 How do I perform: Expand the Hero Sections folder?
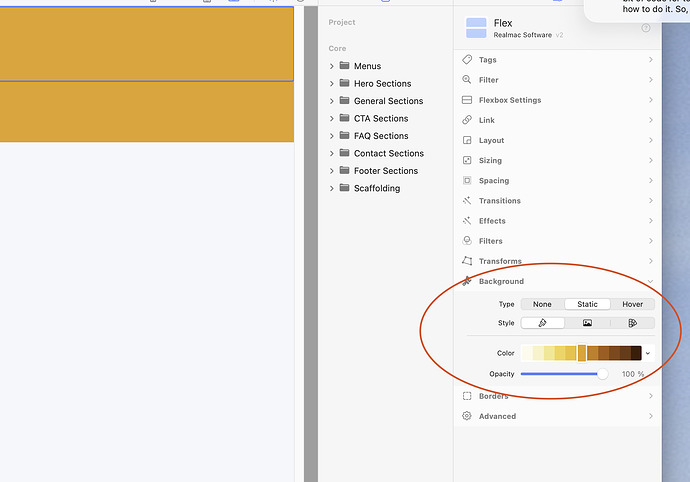(332, 84)
